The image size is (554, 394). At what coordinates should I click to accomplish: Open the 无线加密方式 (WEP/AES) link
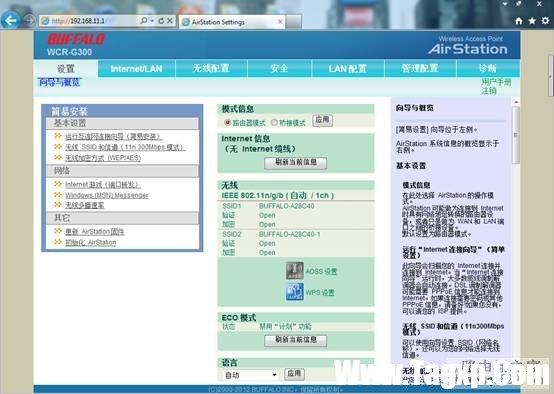[x=103, y=158]
